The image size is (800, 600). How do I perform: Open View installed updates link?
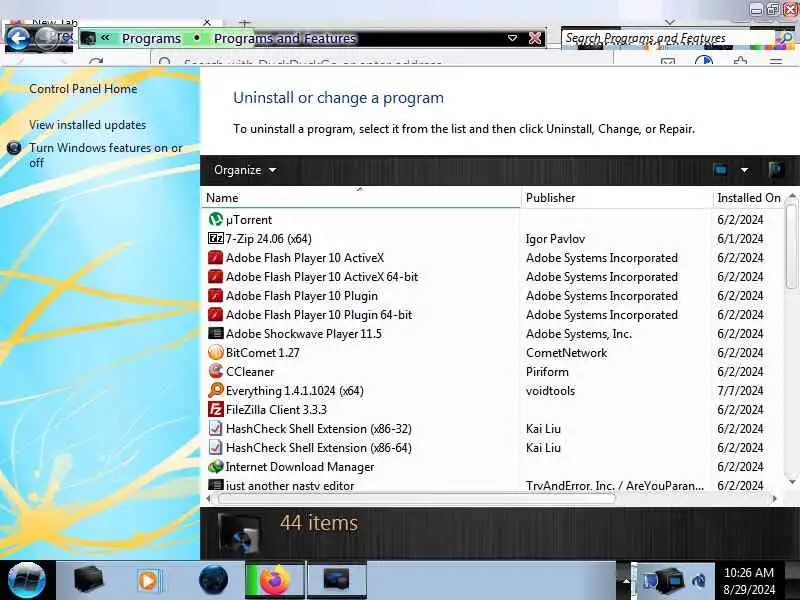tap(87, 124)
